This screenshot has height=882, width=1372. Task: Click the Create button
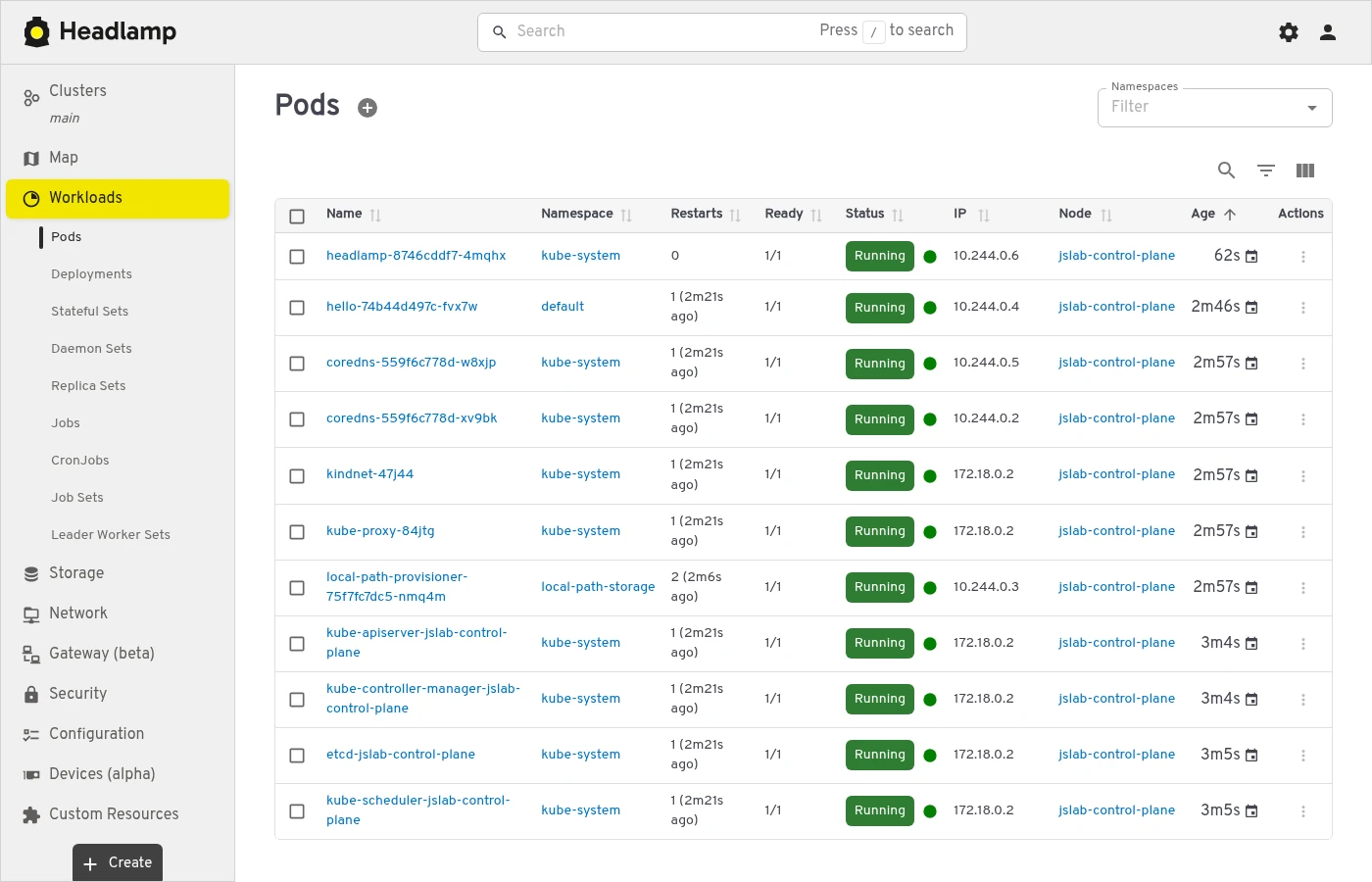[x=118, y=862]
